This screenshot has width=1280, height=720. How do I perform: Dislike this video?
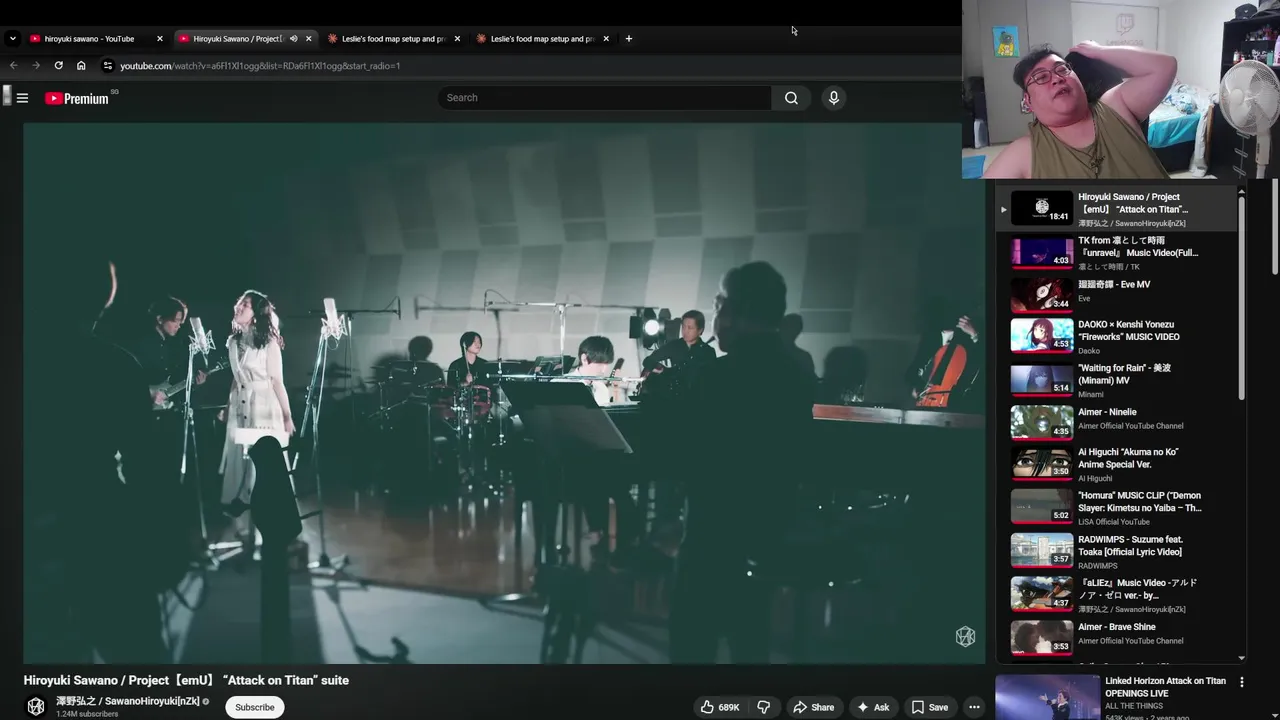pos(763,707)
